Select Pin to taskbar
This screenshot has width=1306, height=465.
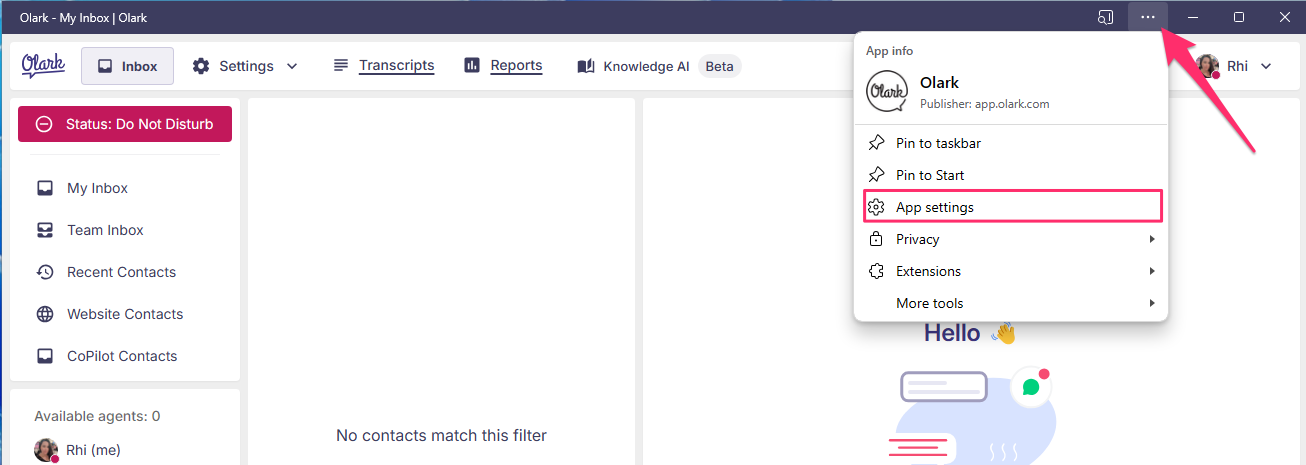(1011, 143)
